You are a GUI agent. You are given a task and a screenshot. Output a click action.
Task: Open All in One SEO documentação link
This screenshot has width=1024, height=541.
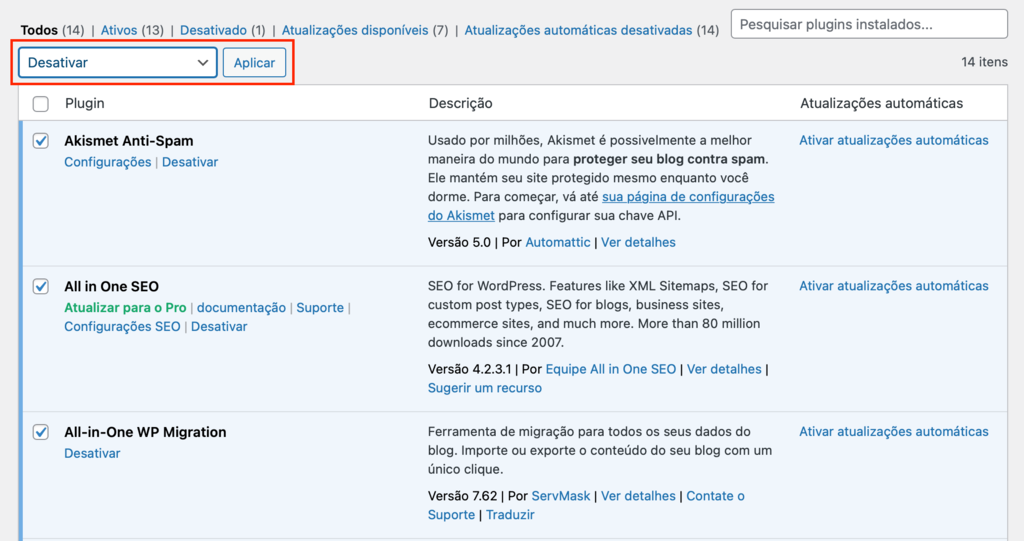(241, 308)
